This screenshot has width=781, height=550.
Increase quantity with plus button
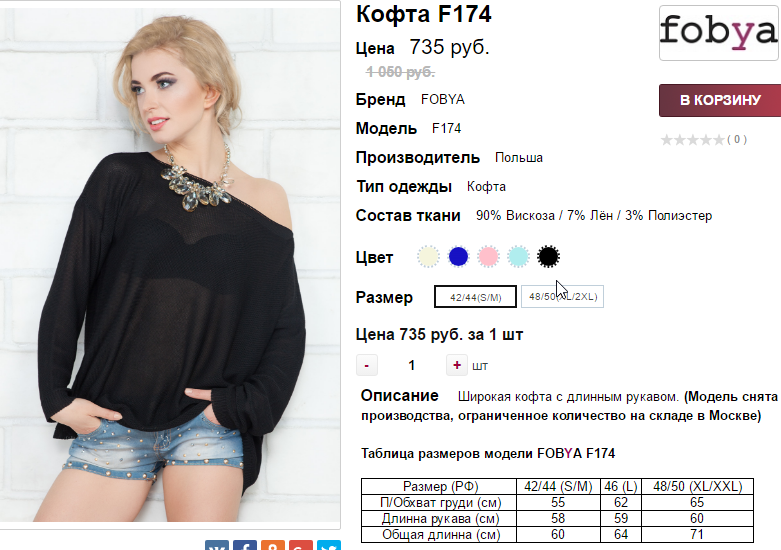pyautogui.click(x=457, y=365)
